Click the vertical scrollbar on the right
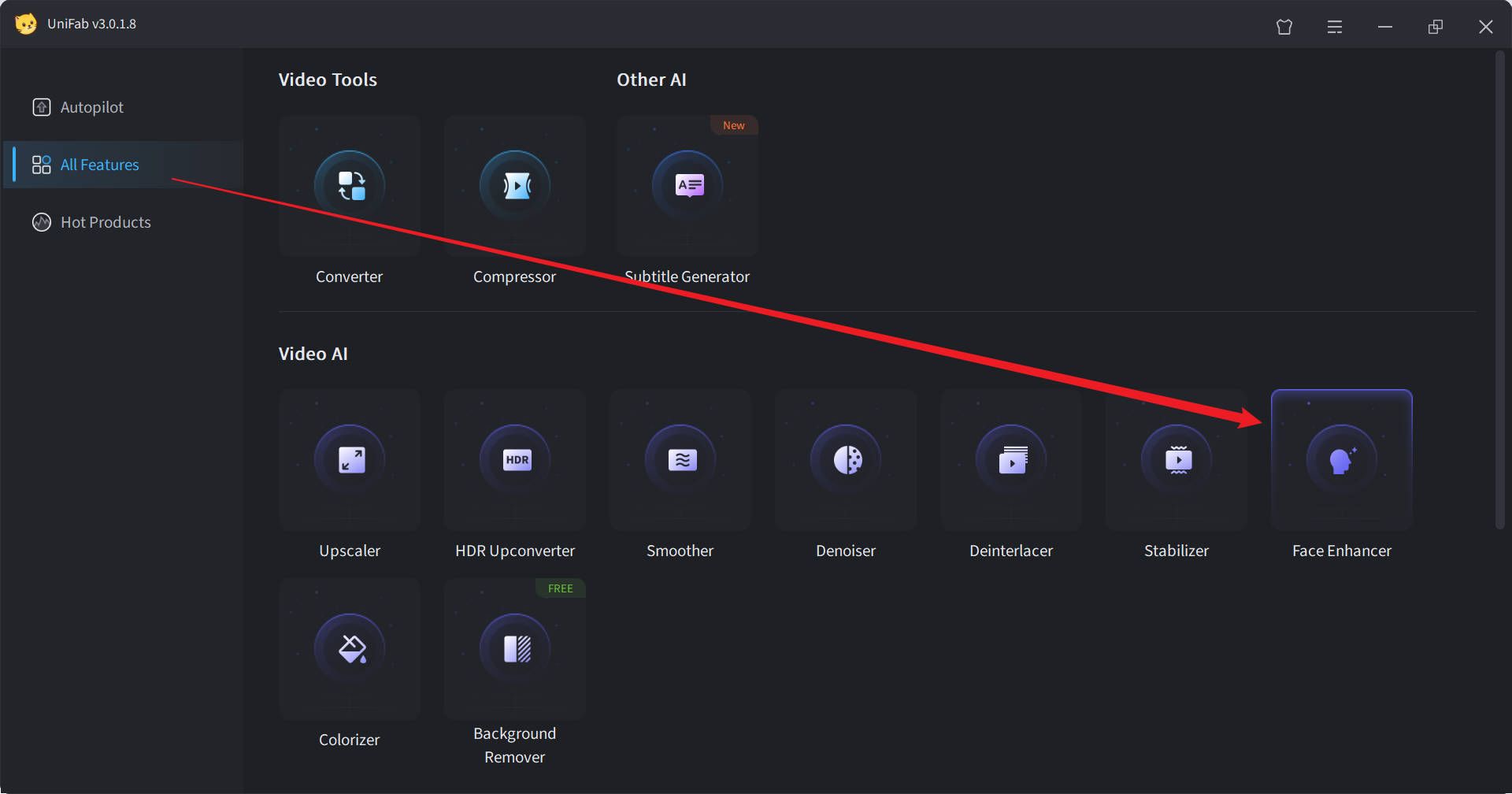 tap(1500, 290)
